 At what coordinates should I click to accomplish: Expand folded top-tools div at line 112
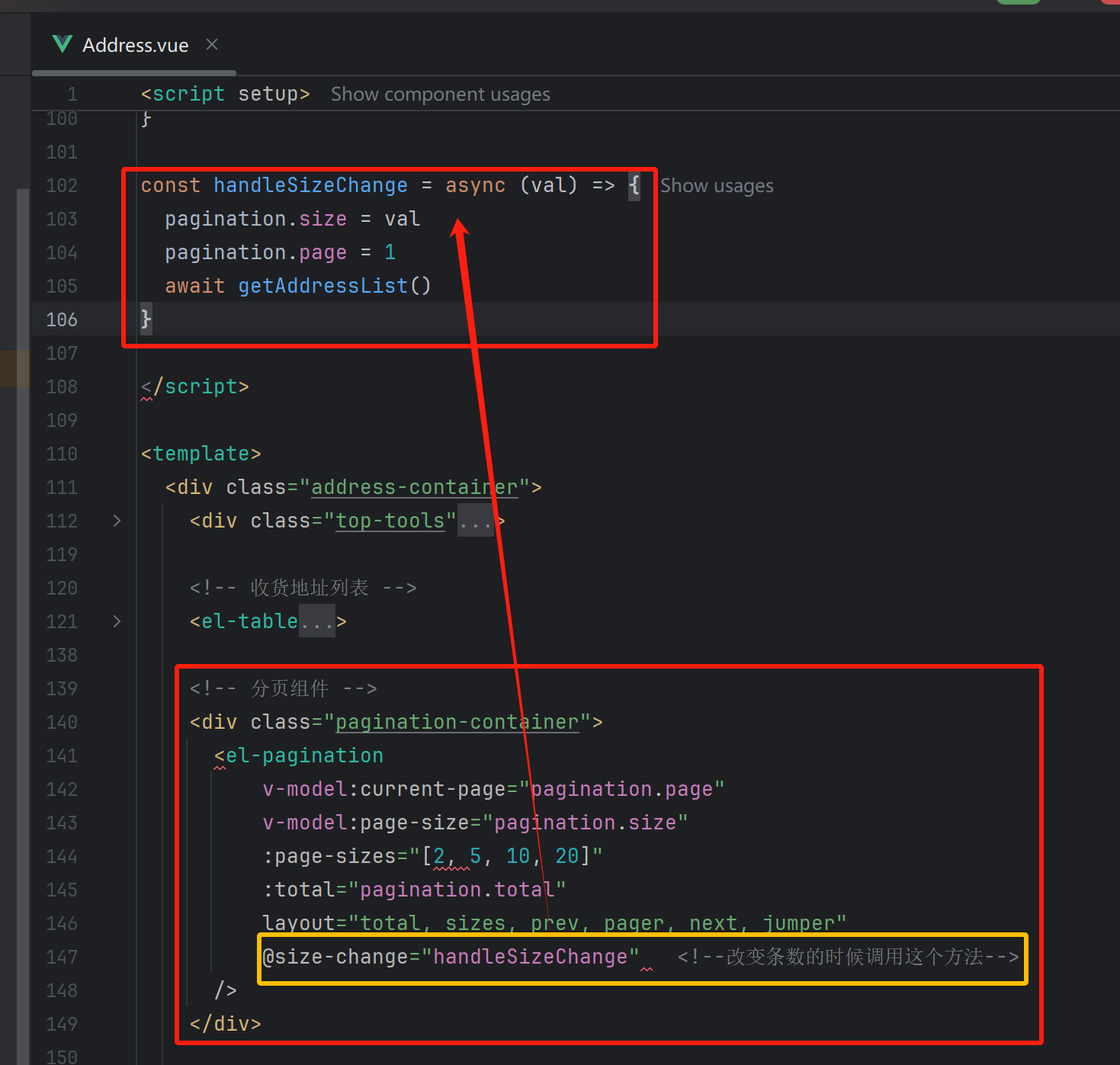[117, 521]
